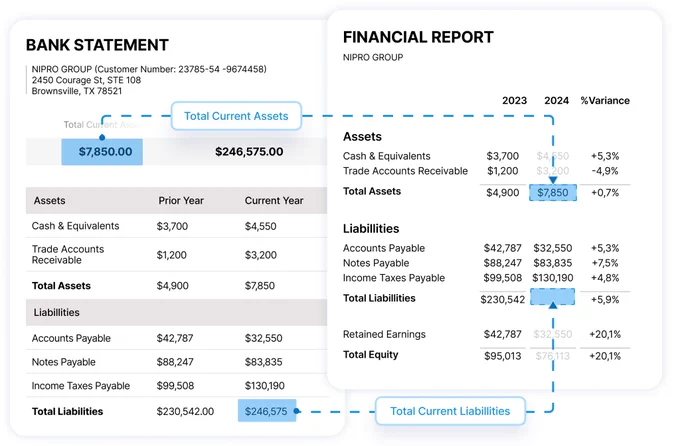
Task: Click the $95,013 Total Equity 2023 value
Action: point(503,356)
